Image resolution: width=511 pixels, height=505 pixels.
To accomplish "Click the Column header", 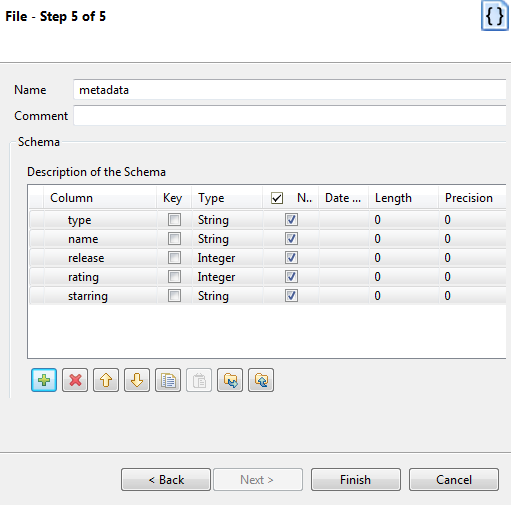I will coord(100,198).
